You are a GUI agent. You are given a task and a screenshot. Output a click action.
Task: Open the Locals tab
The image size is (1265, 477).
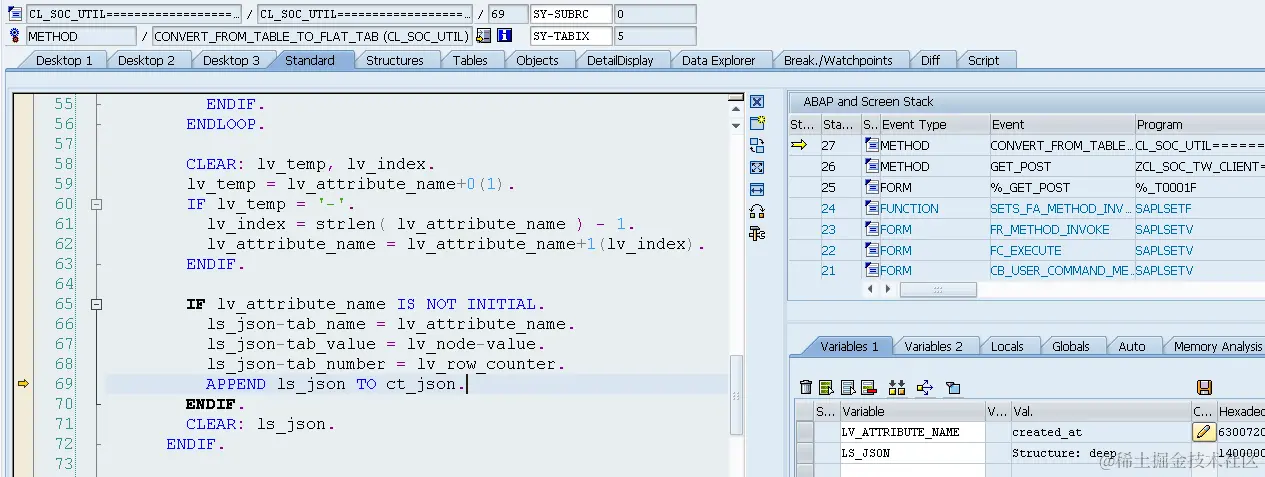[x=1007, y=346]
